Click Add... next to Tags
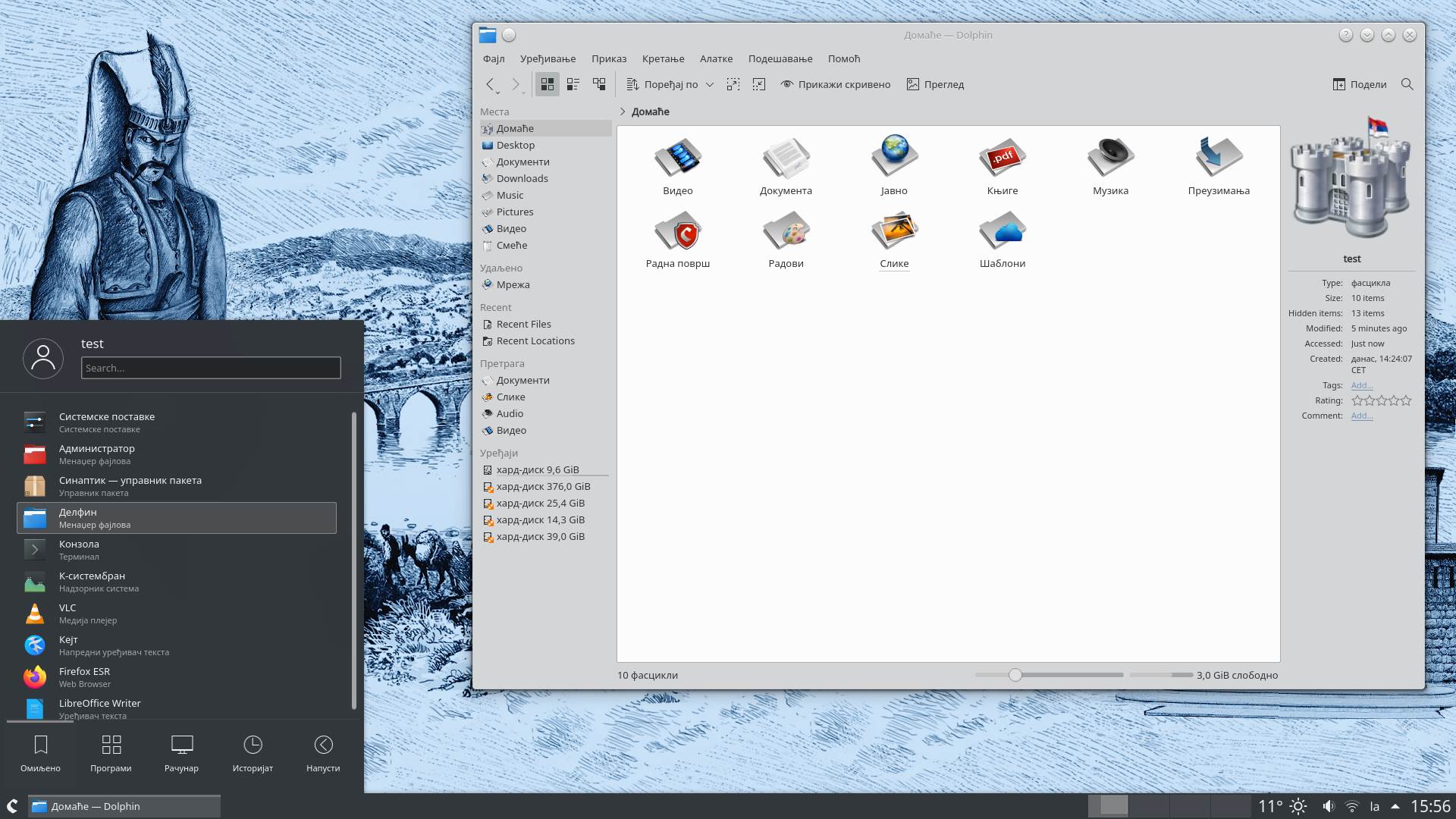 [1361, 385]
